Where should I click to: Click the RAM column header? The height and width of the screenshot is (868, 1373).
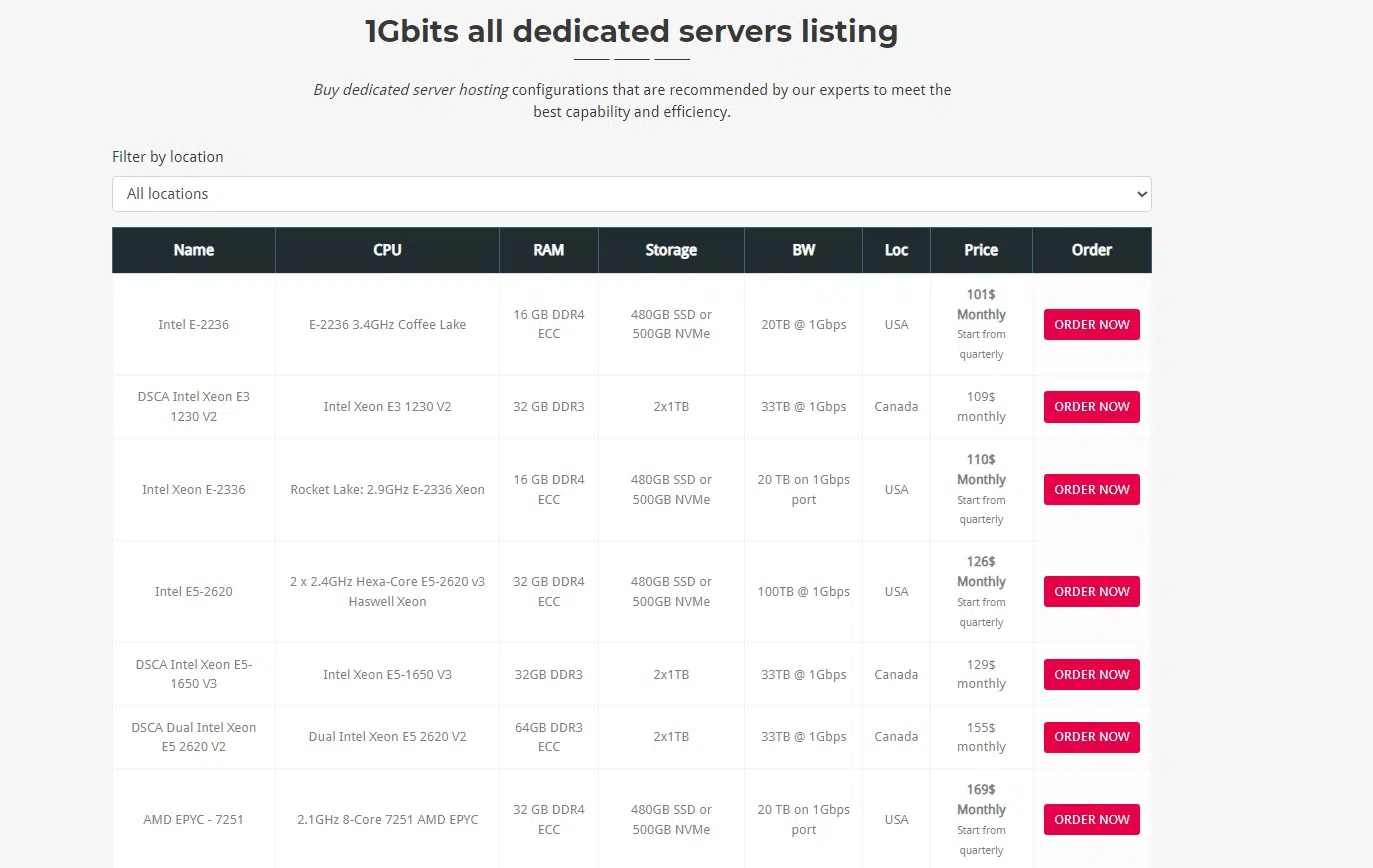549,250
